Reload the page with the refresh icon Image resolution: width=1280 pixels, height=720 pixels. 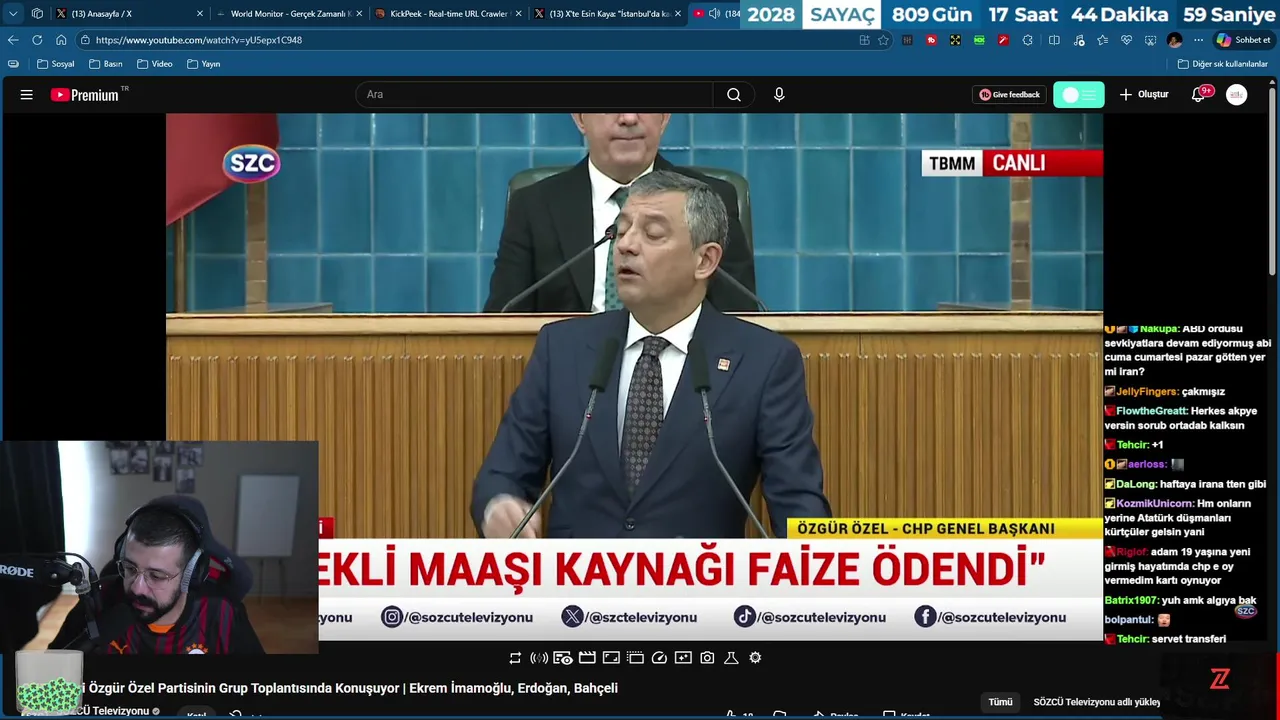pos(37,40)
